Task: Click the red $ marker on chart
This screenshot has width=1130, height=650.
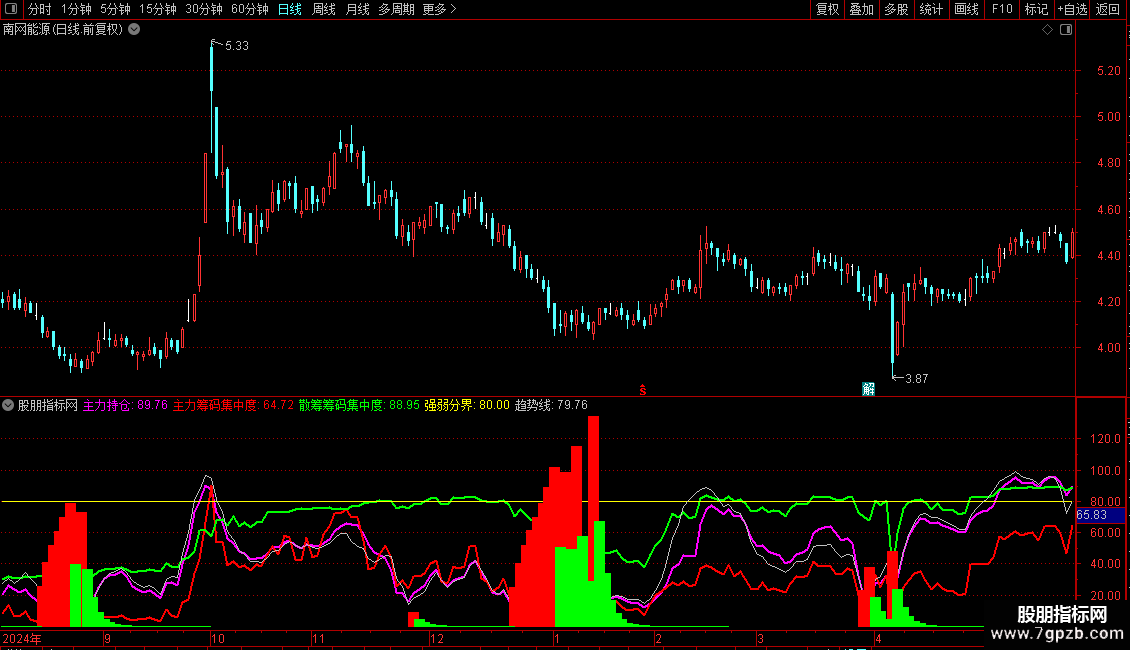Action: tap(643, 390)
